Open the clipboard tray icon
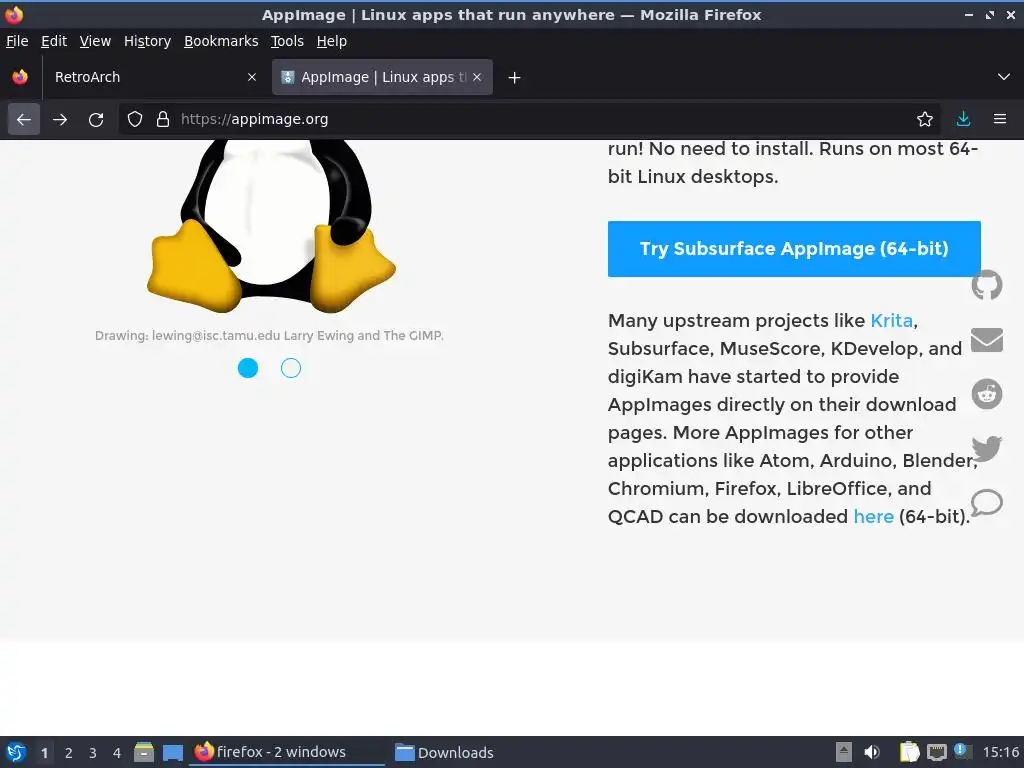1024x768 pixels. pos(909,752)
